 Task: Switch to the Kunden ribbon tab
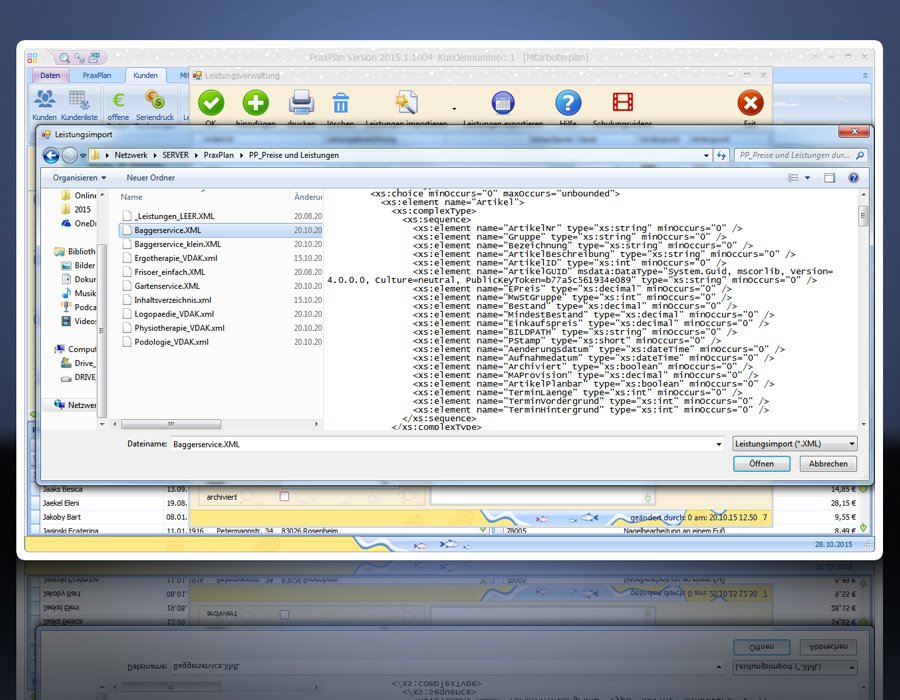(145, 75)
